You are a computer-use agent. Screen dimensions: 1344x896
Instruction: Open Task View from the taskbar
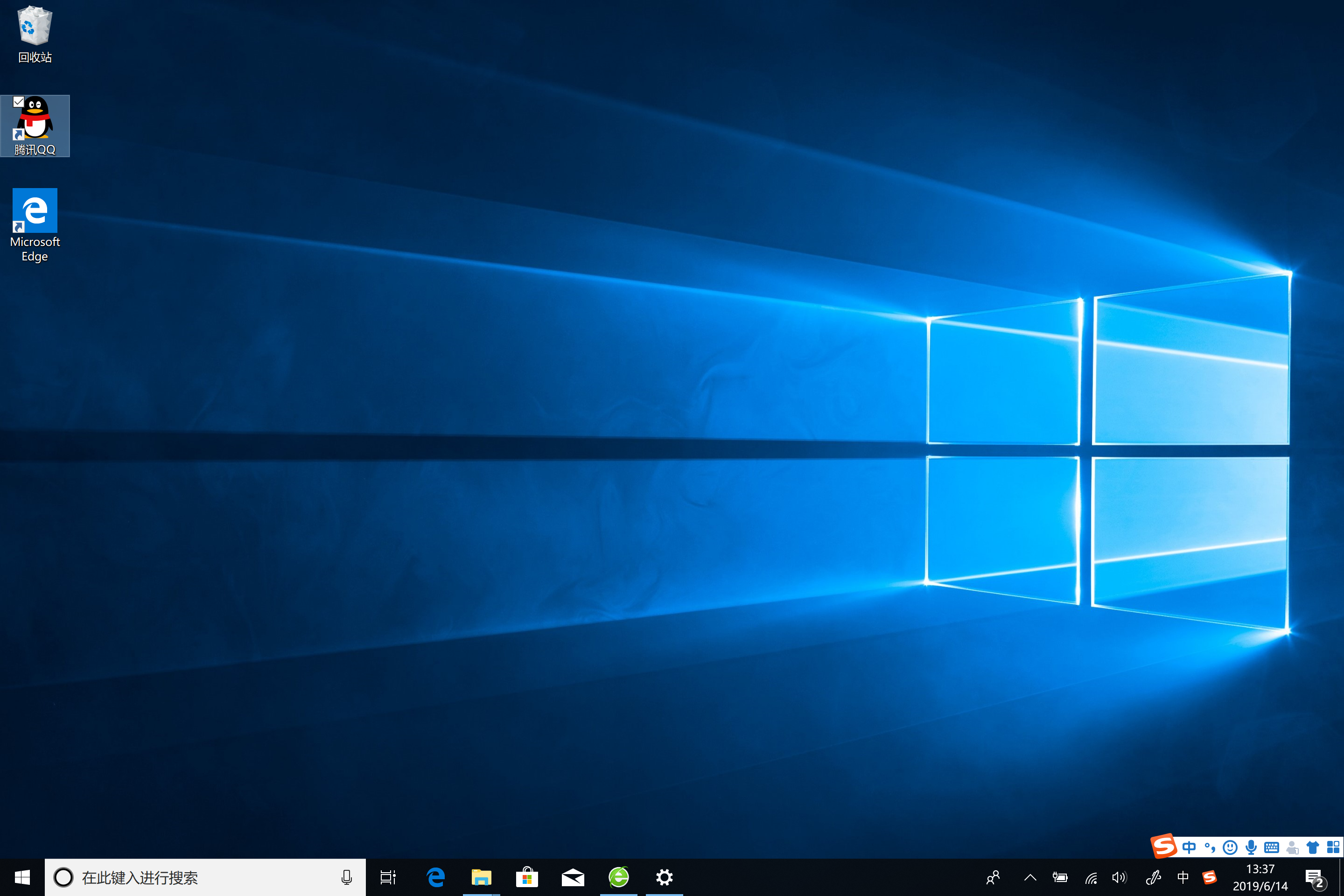click(x=388, y=877)
